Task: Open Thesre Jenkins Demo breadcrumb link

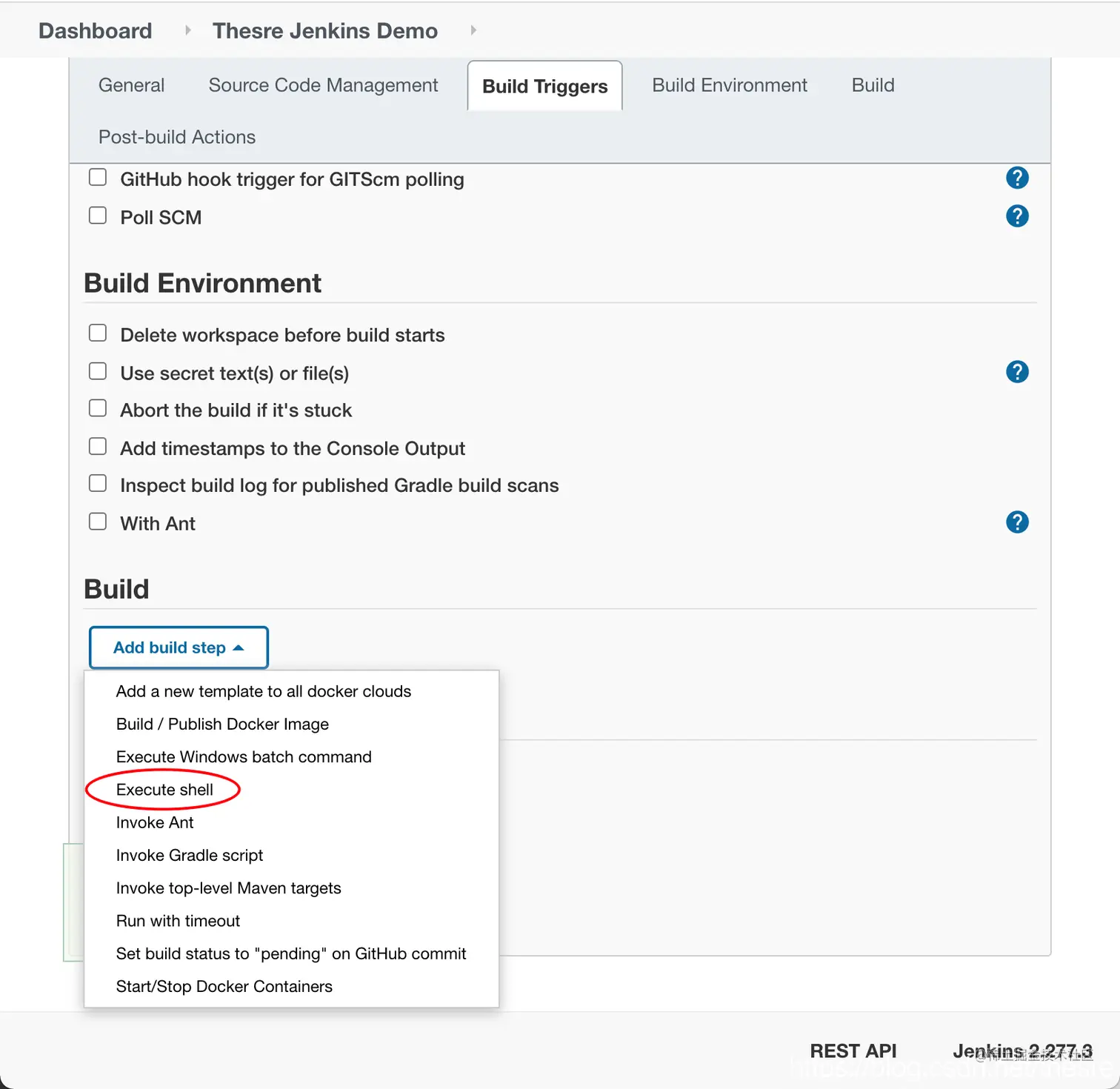Action: [325, 30]
